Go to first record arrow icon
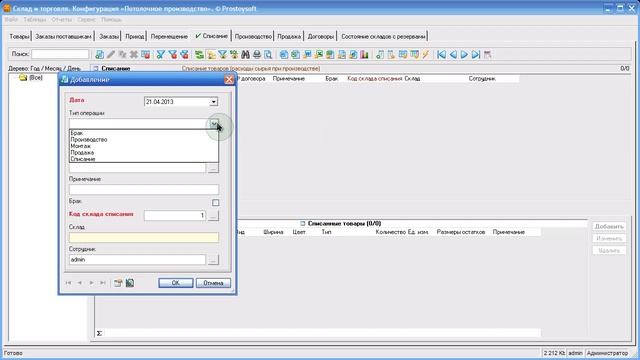The image size is (640, 360). coord(441,54)
